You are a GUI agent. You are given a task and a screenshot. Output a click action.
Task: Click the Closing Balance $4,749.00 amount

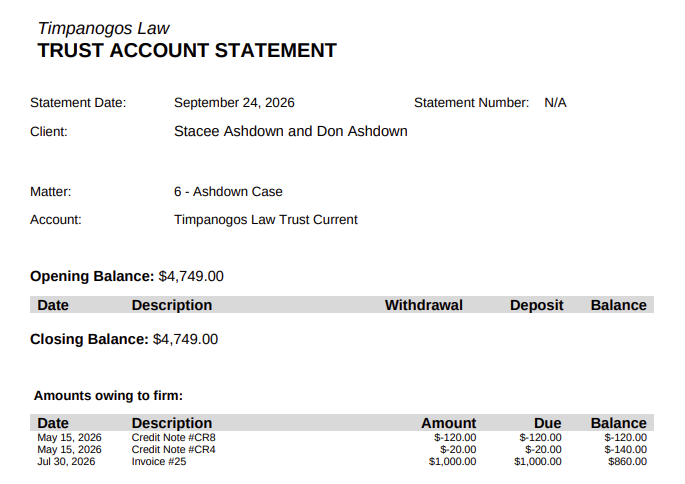[185, 339]
